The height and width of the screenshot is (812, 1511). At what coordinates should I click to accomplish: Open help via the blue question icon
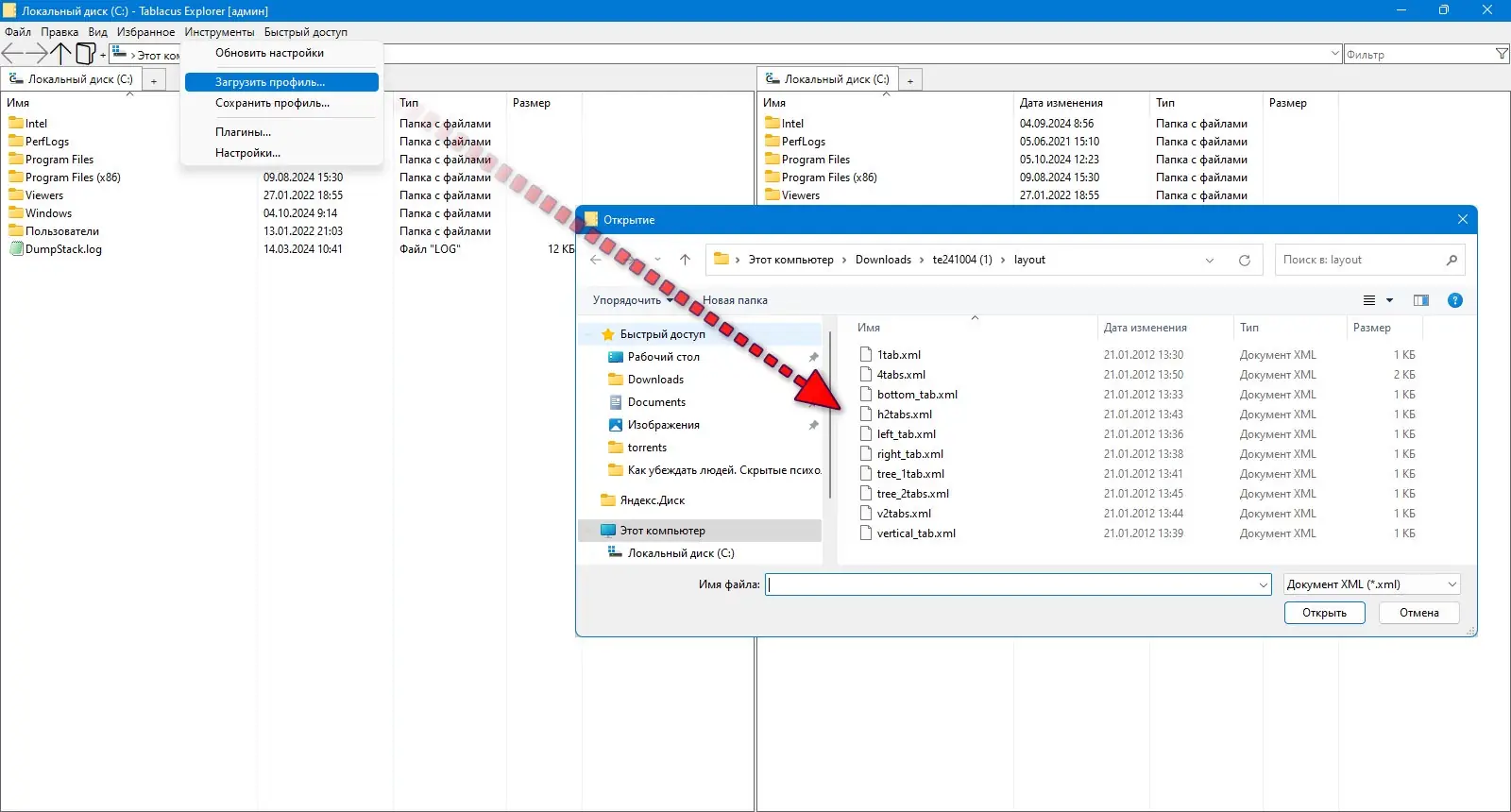pyautogui.click(x=1455, y=300)
